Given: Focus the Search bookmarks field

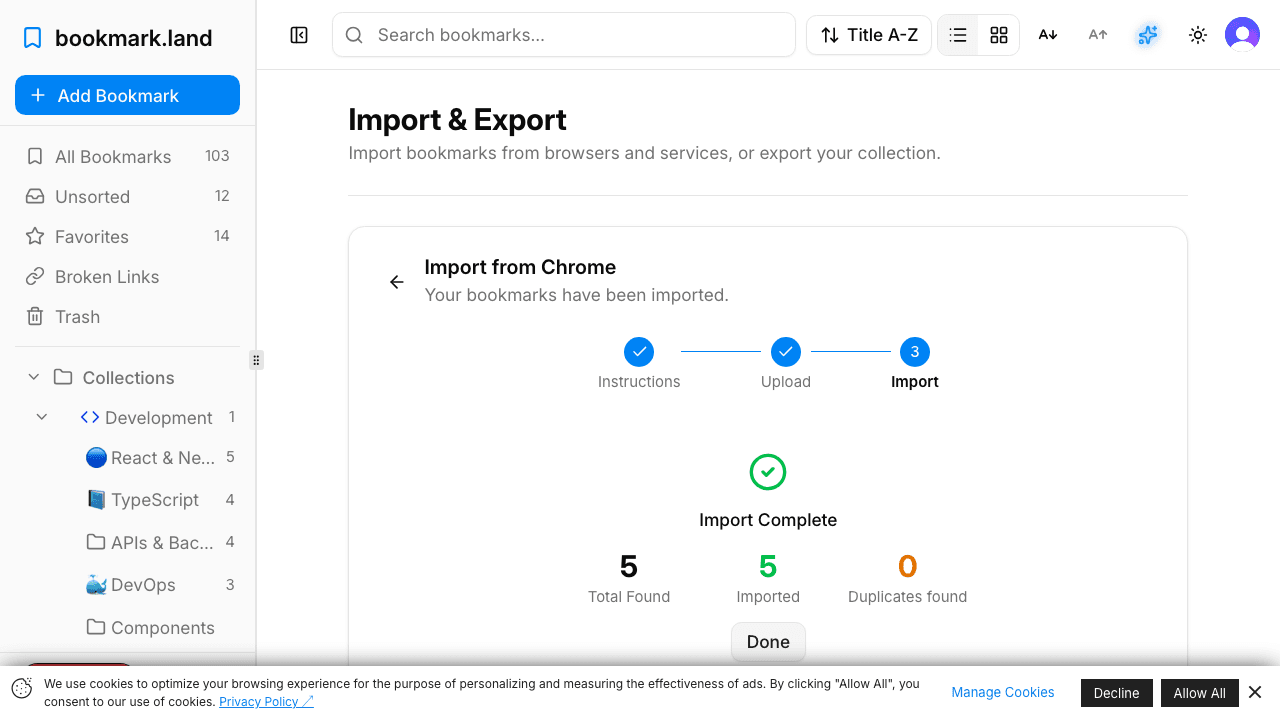Looking at the screenshot, I should click(564, 35).
